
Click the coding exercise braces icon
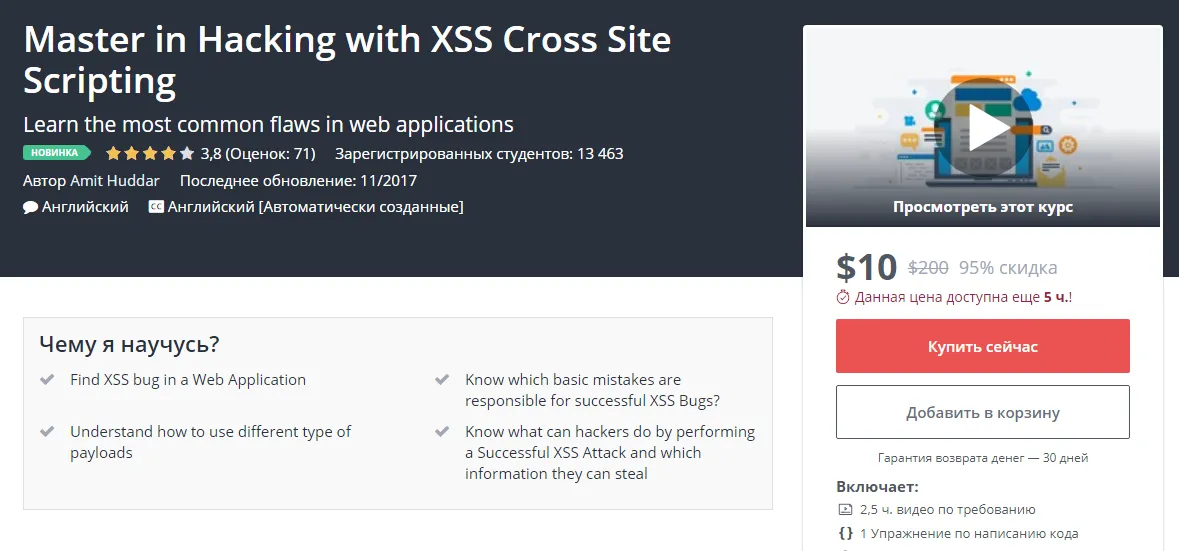point(845,533)
